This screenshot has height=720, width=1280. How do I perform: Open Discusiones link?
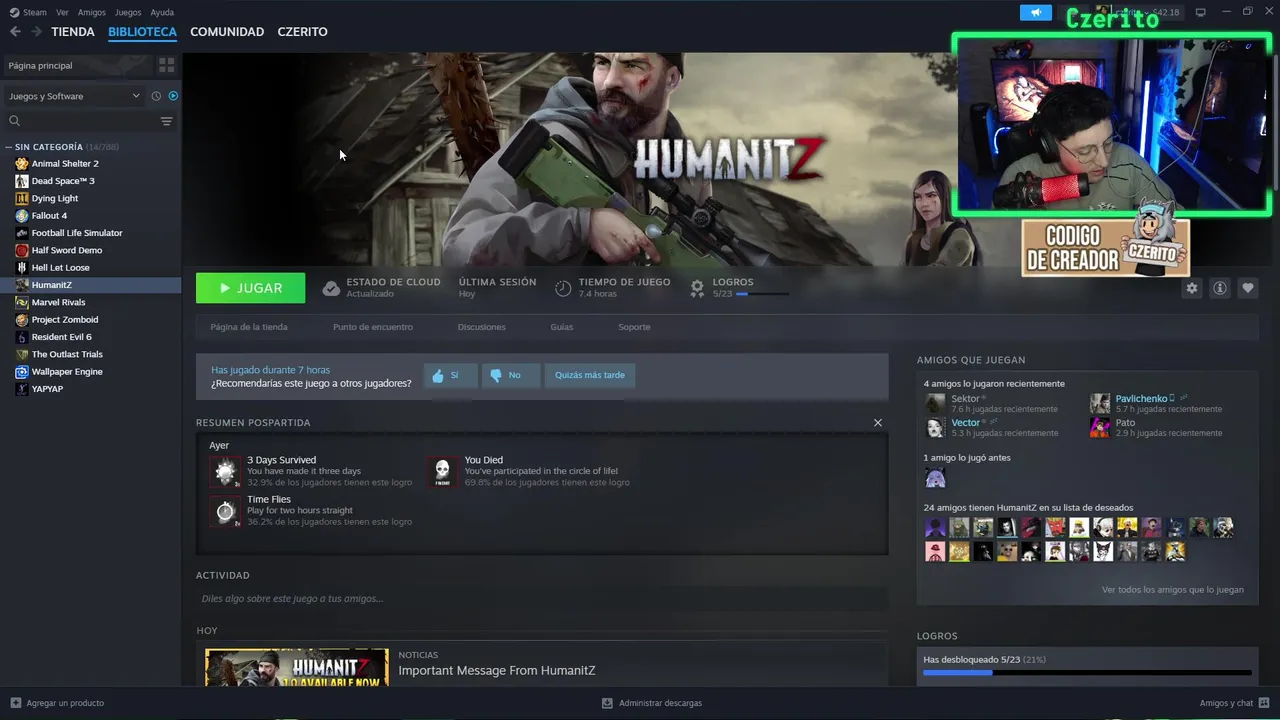pyautogui.click(x=482, y=327)
